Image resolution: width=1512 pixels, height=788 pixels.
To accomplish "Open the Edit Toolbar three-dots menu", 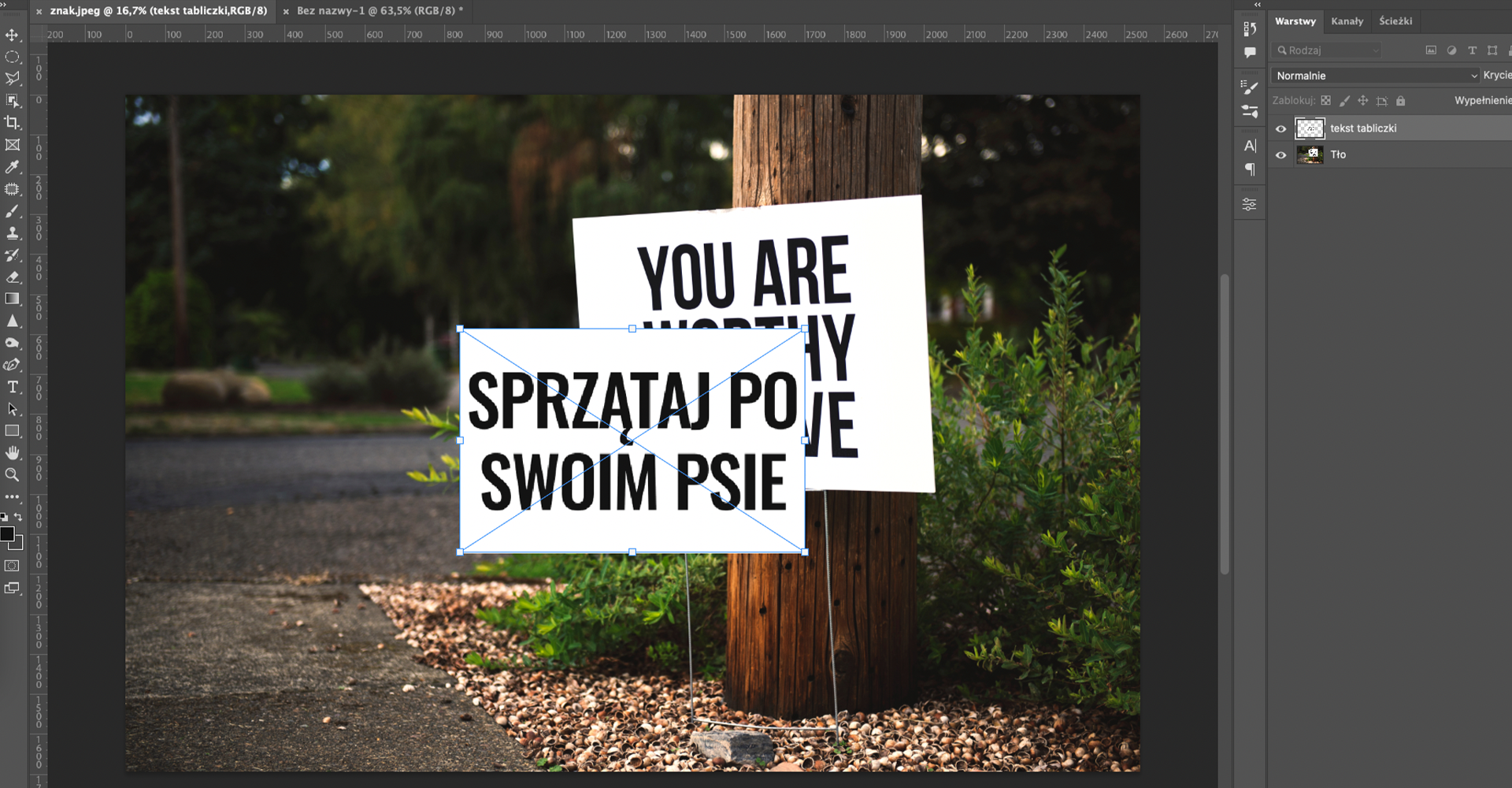I will pyautogui.click(x=13, y=497).
